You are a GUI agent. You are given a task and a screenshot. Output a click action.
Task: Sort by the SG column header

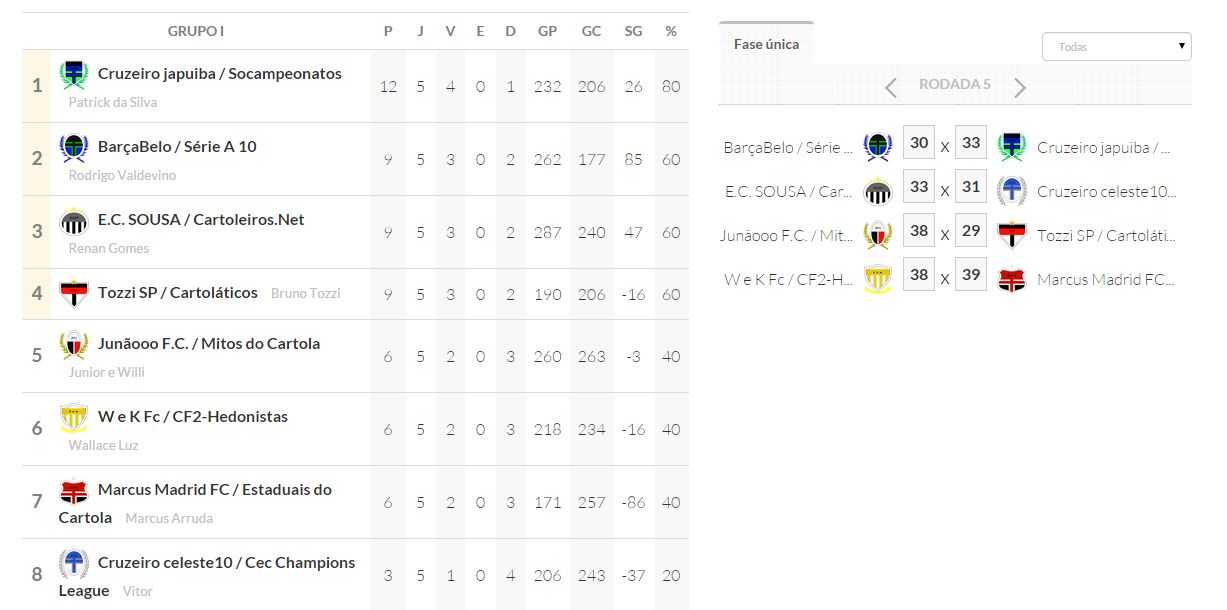click(x=633, y=31)
